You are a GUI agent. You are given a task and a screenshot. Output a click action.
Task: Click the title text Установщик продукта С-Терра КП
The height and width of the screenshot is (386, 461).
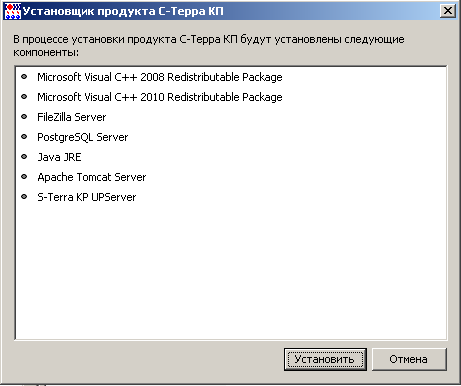(123, 11)
